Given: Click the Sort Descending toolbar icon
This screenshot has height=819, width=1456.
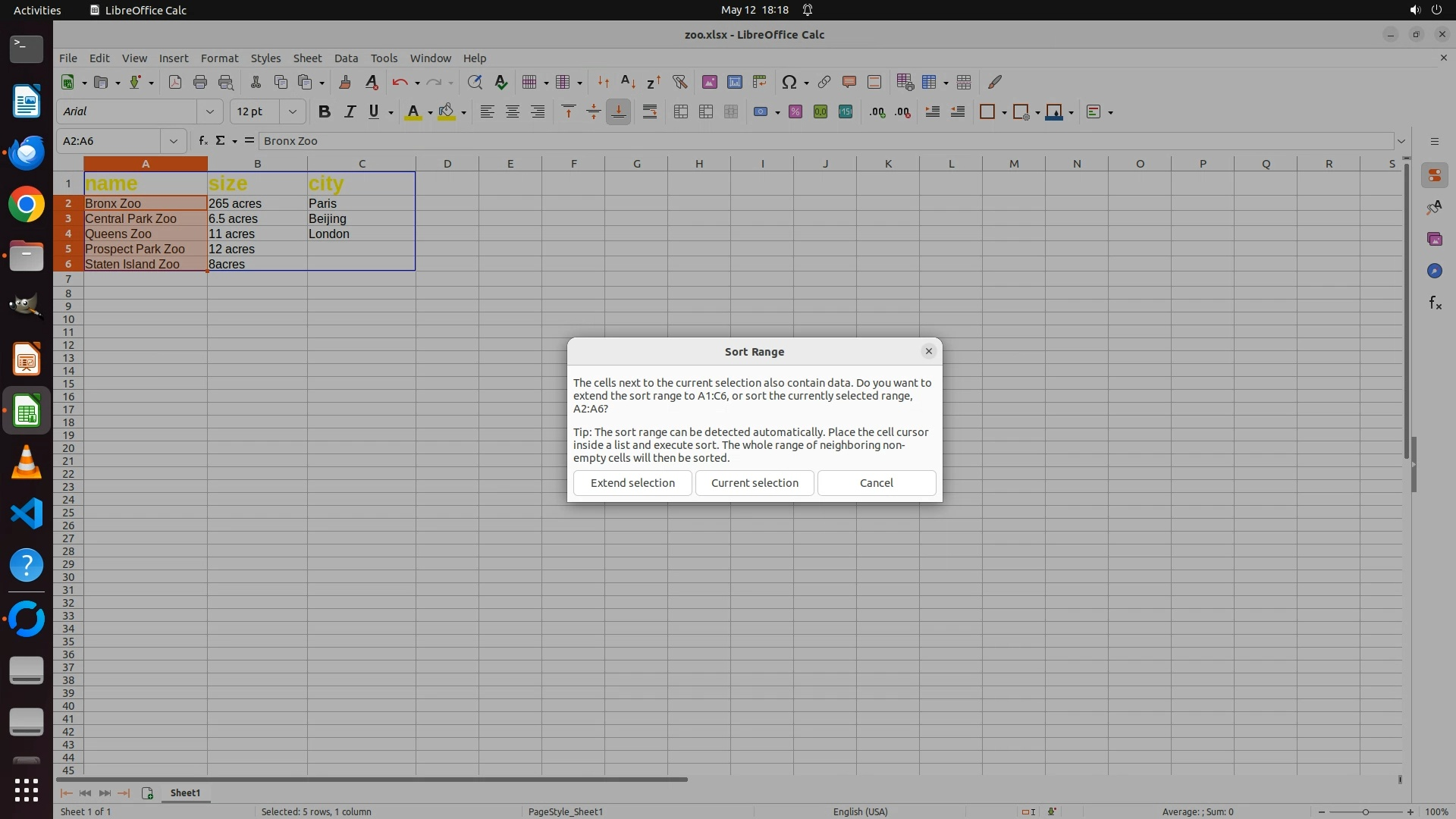Looking at the screenshot, I should (x=654, y=82).
